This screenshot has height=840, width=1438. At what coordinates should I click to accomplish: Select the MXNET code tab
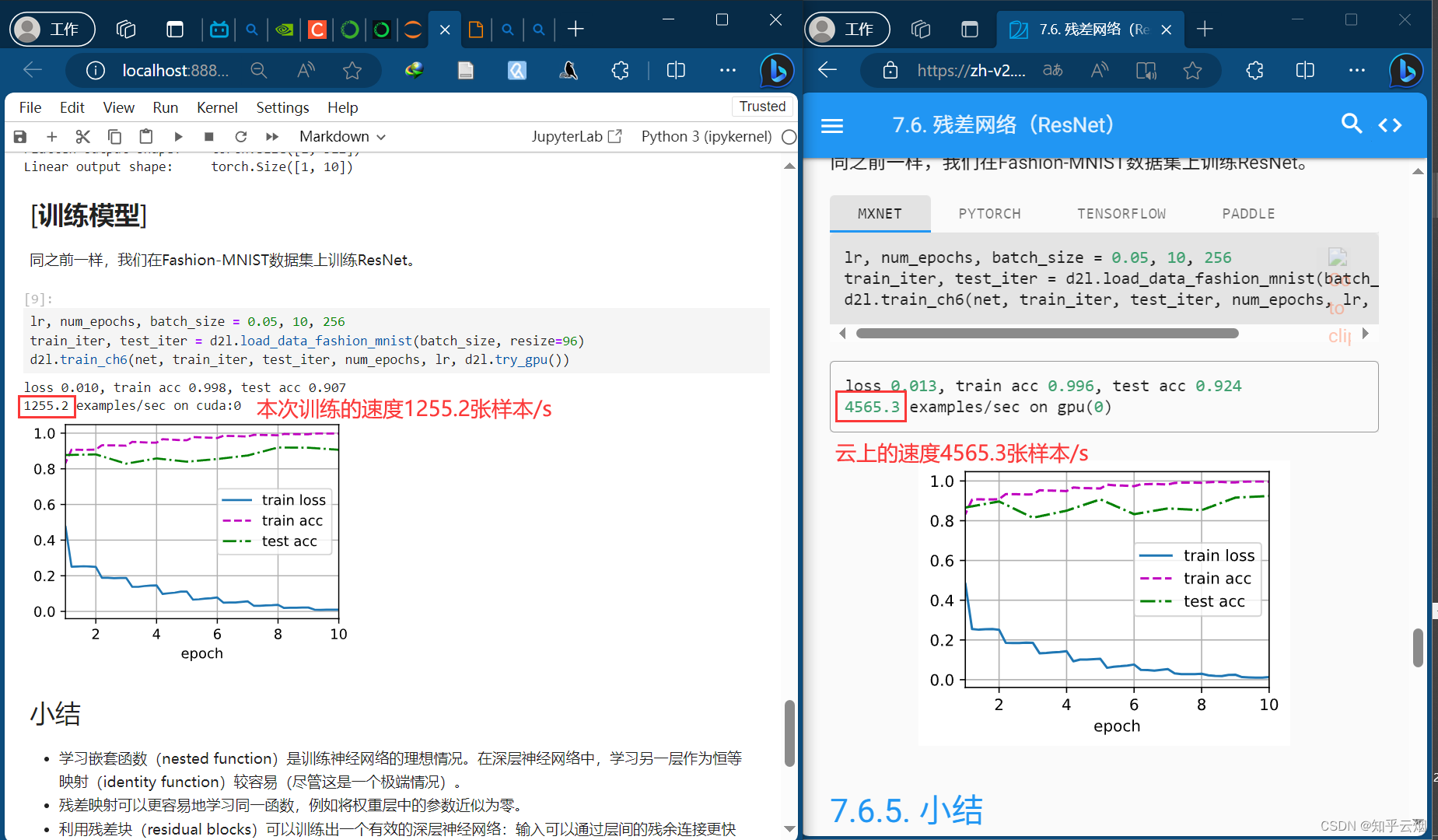(x=880, y=213)
